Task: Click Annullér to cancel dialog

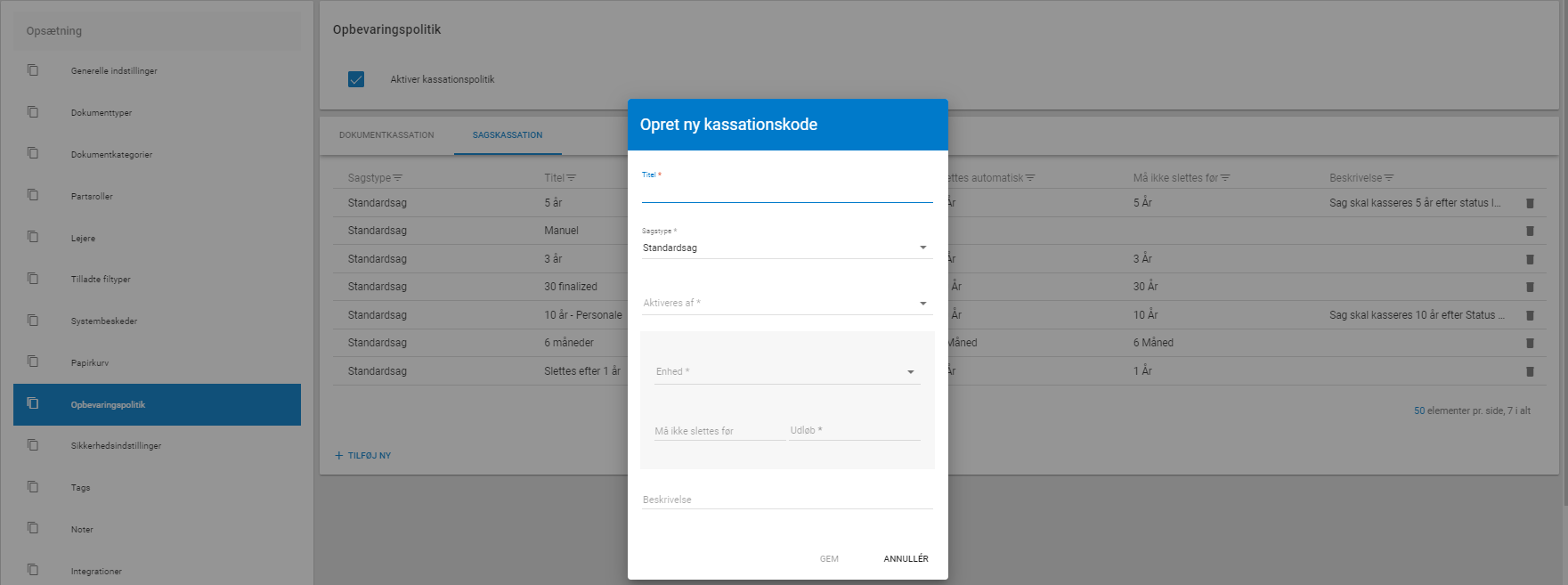Action: (x=906, y=559)
